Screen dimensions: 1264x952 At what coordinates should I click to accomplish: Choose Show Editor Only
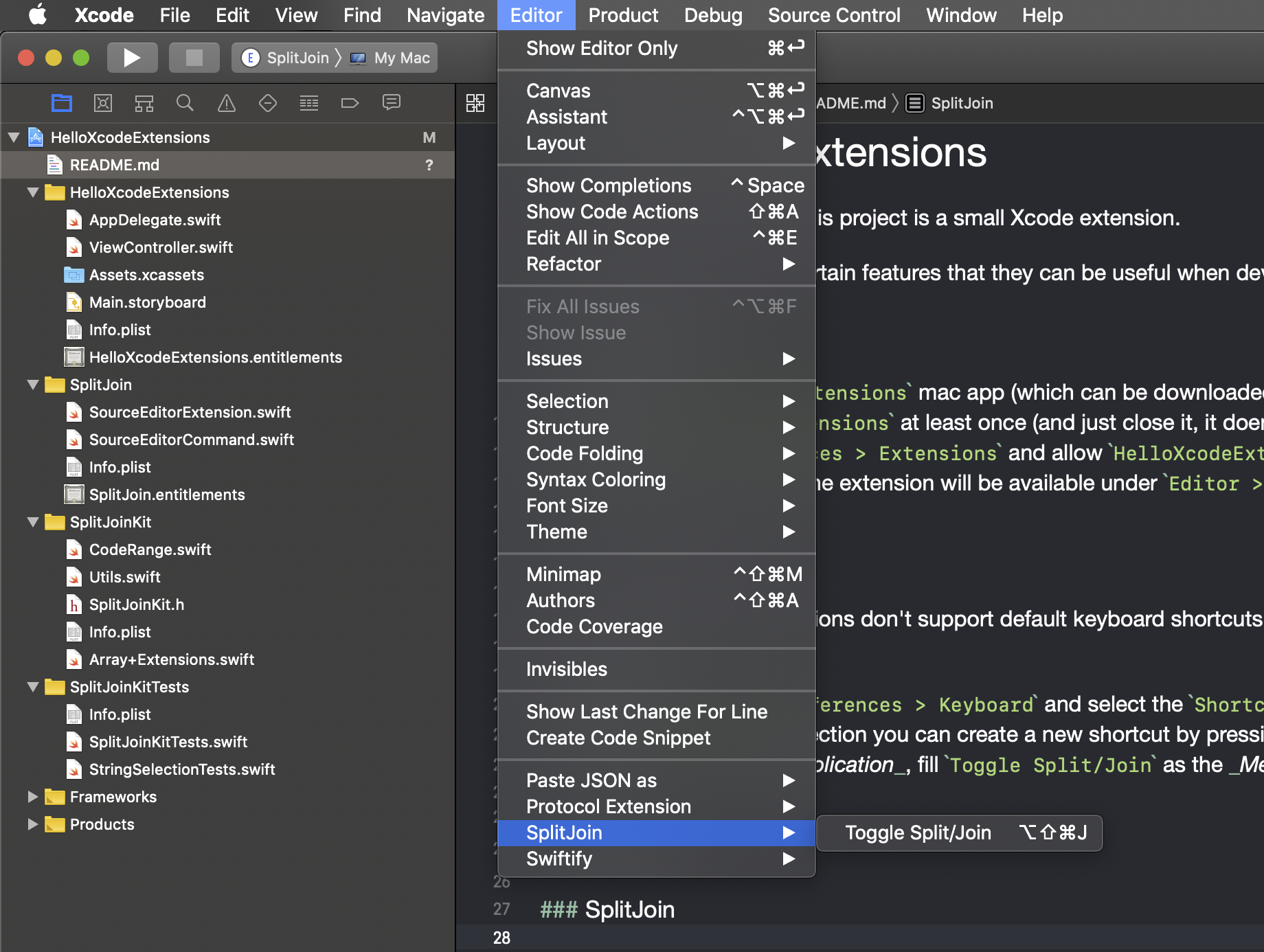point(656,48)
